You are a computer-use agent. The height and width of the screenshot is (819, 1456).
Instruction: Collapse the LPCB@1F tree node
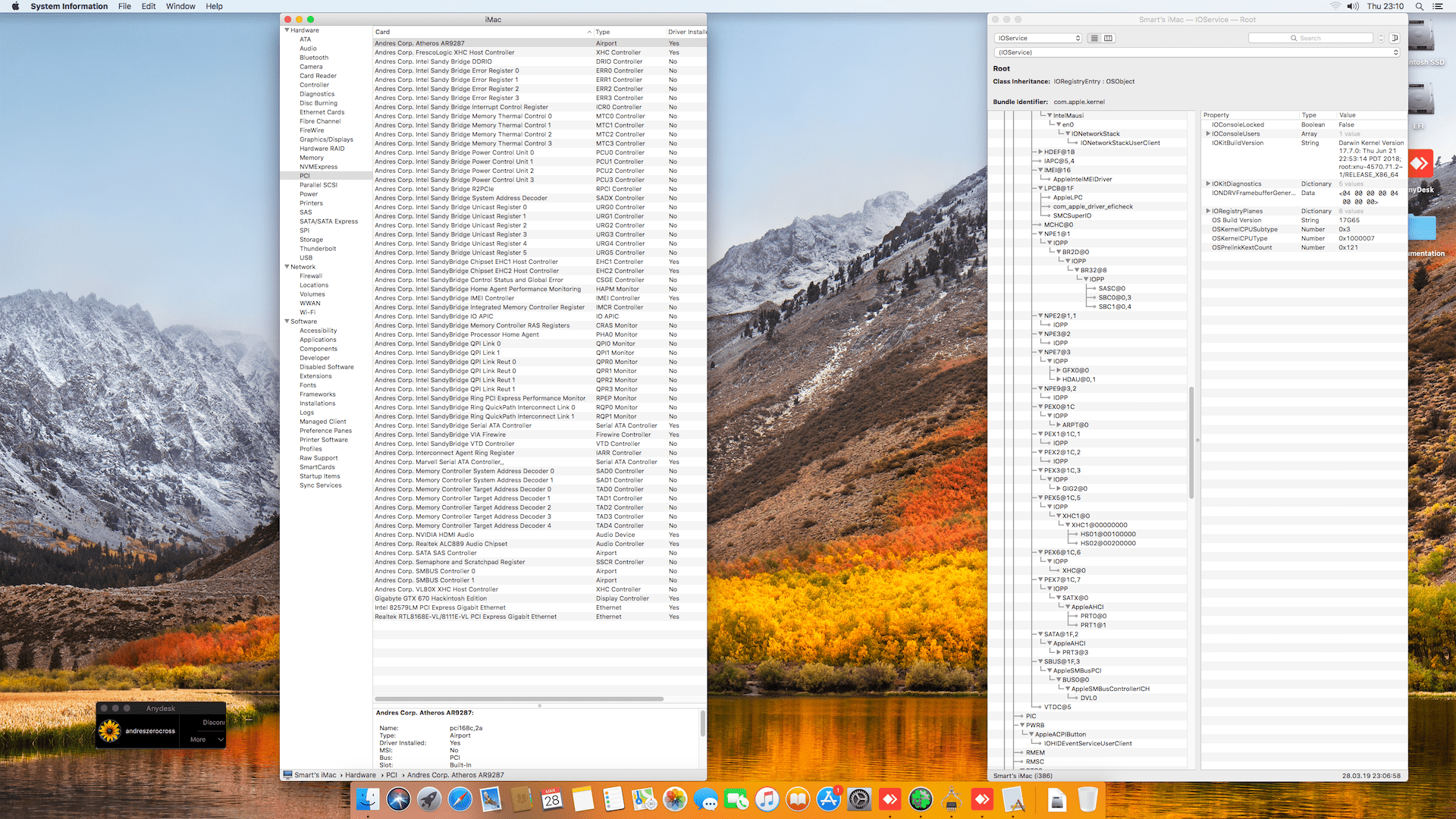[x=1040, y=188]
